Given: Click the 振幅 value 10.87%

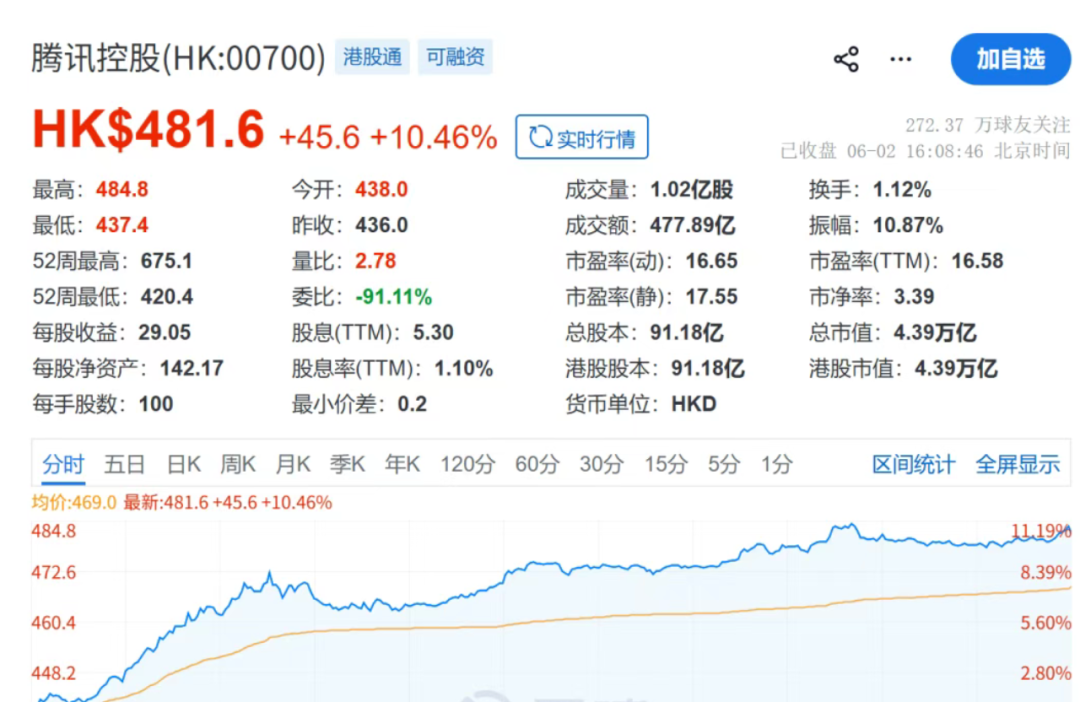Looking at the screenshot, I should (908, 225).
